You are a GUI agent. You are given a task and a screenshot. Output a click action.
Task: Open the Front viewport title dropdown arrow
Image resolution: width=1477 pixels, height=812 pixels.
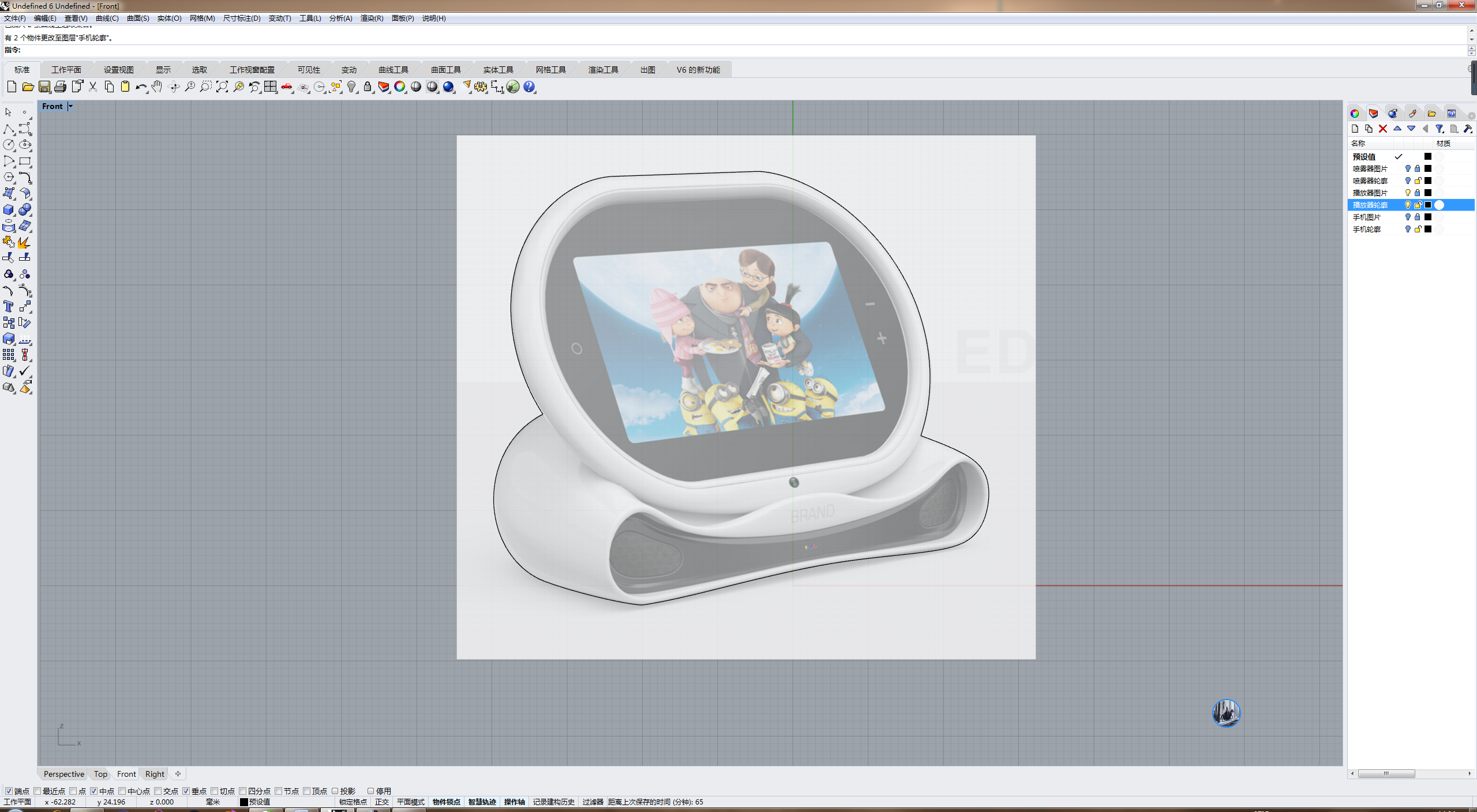point(70,106)
